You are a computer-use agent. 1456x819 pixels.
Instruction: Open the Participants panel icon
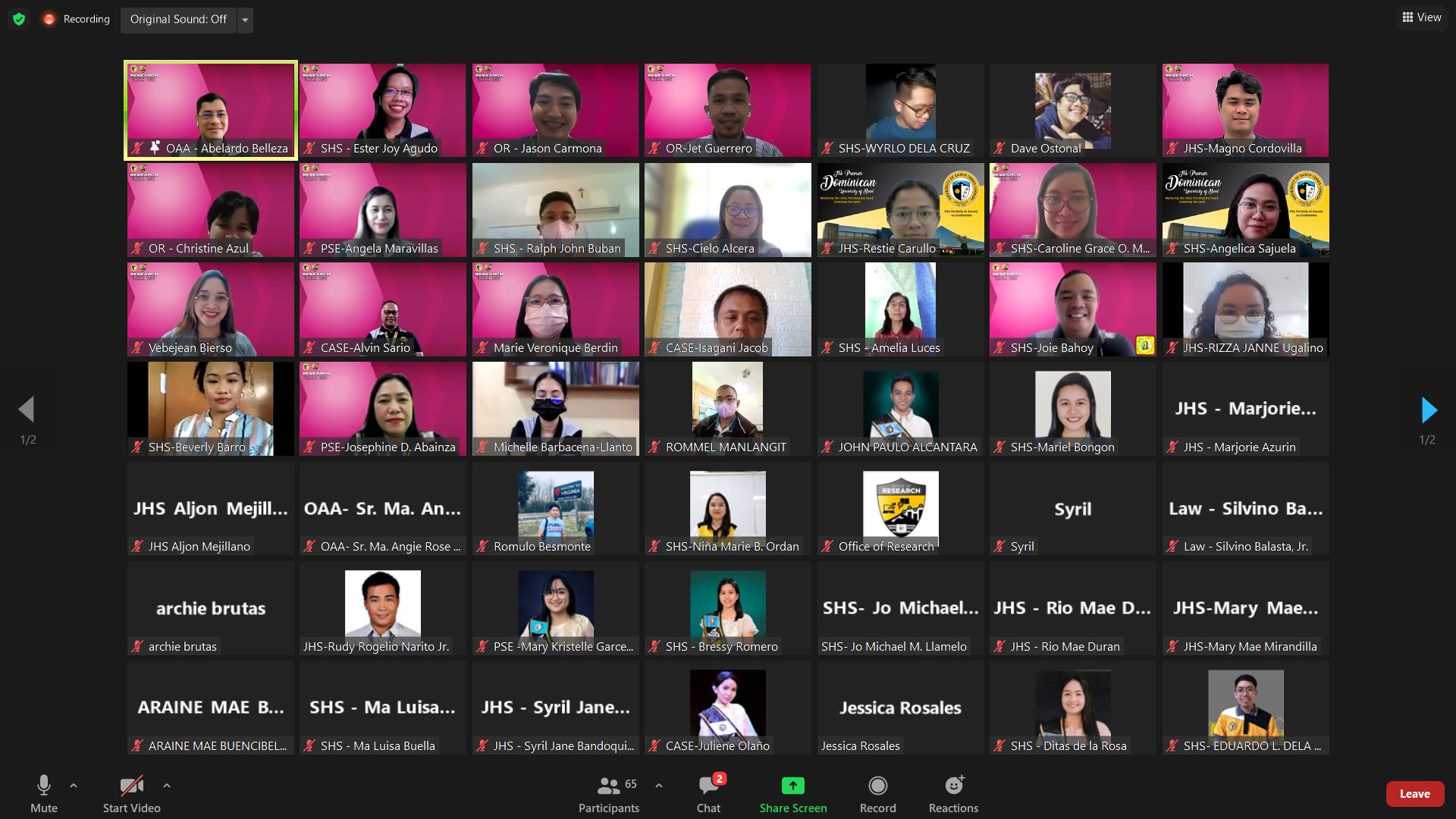[x=608, y=786]
